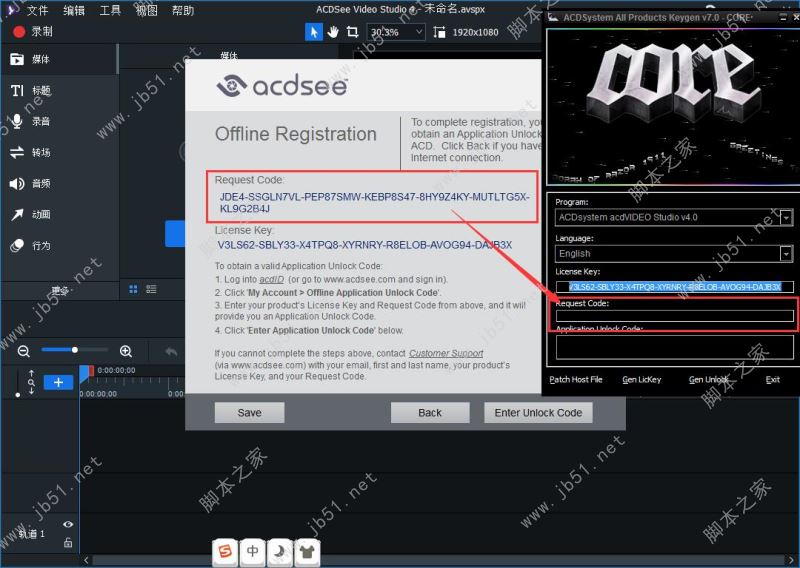Toggle the 中 Chinese input mode
800x568 pixels.
tap(253, 551)
